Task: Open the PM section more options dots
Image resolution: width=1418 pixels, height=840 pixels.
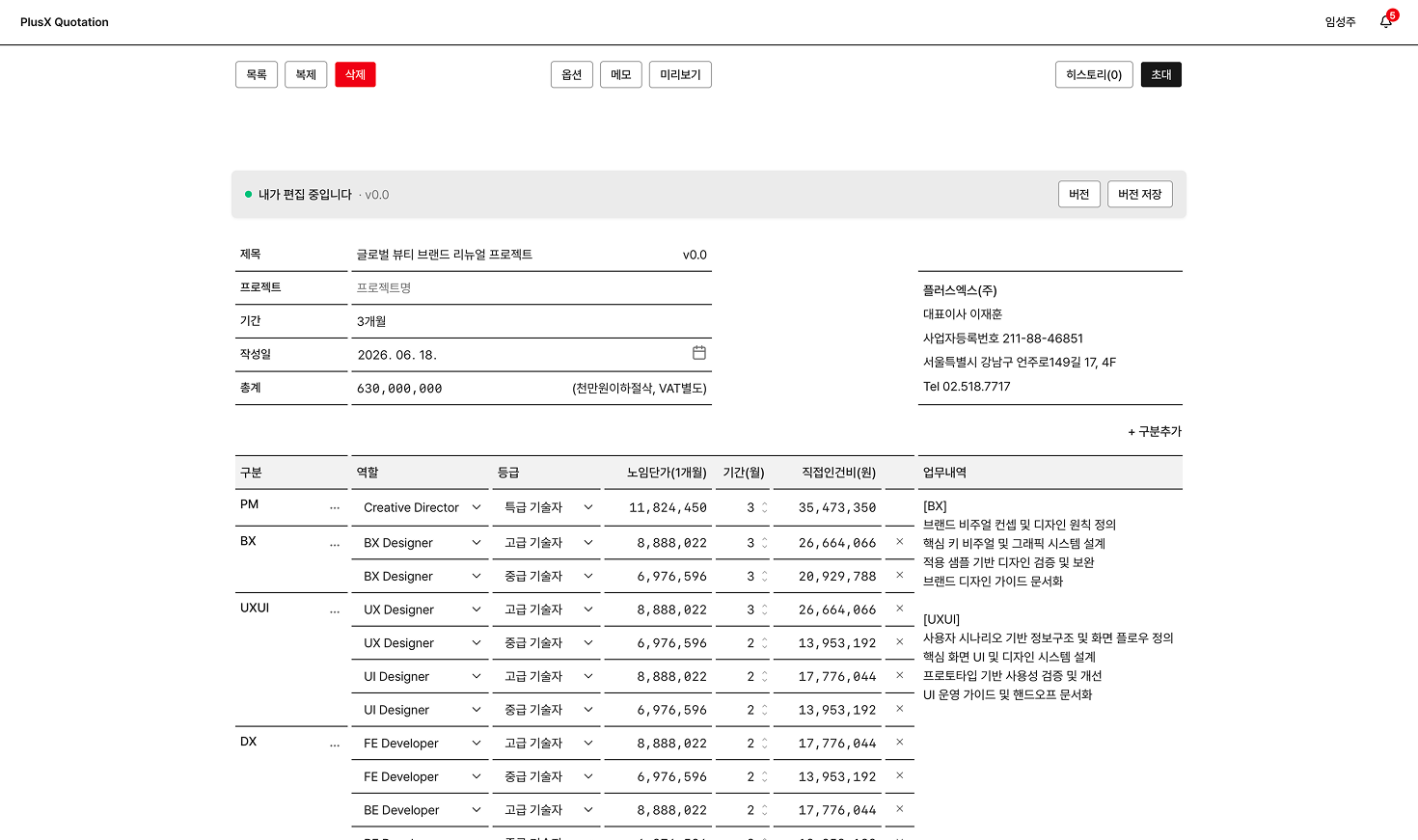Action: pyautogui.click(x=335, y=507)
